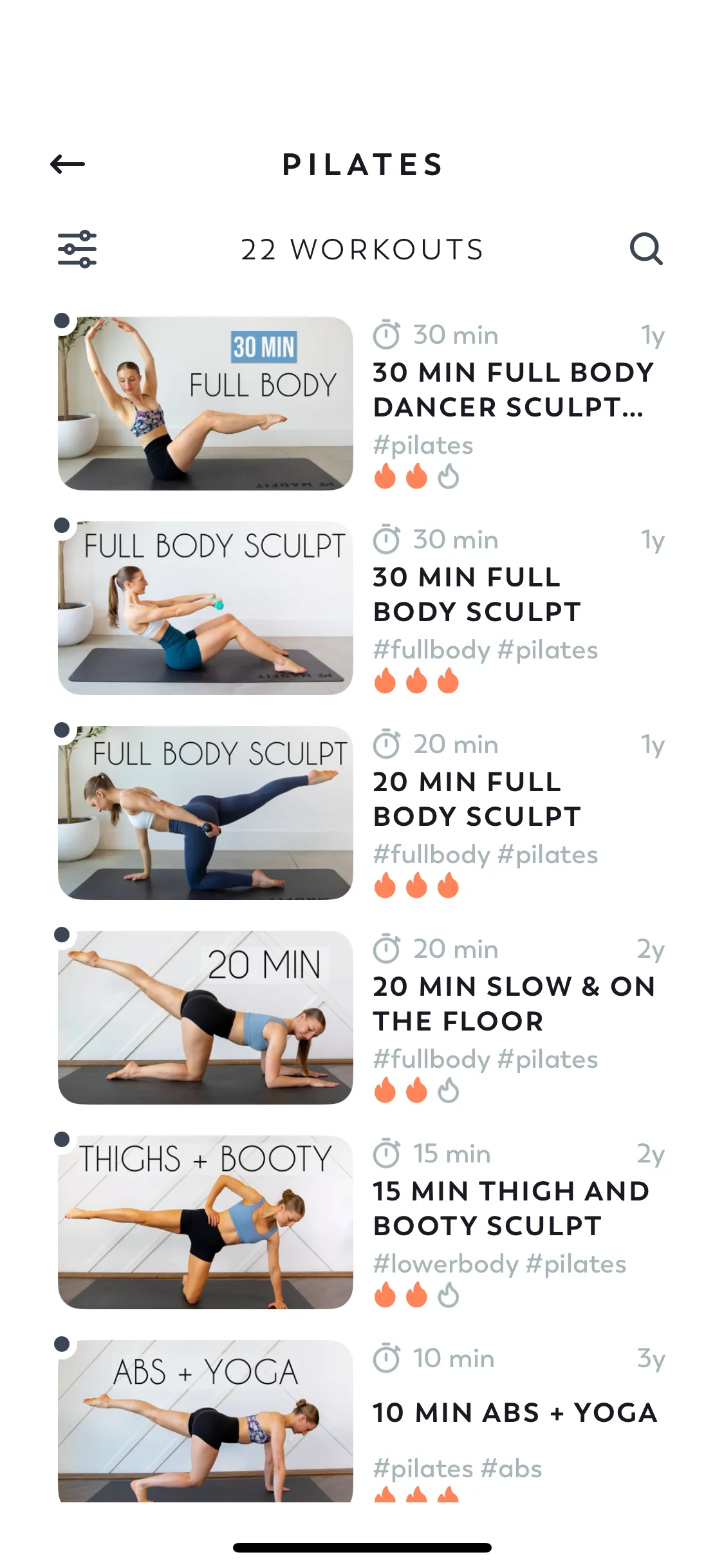Screen dimensions: 724x1568
Task: Toggle the dot marker on Thighs + Booty thumbnail
Action: [x=62, y=1139]
